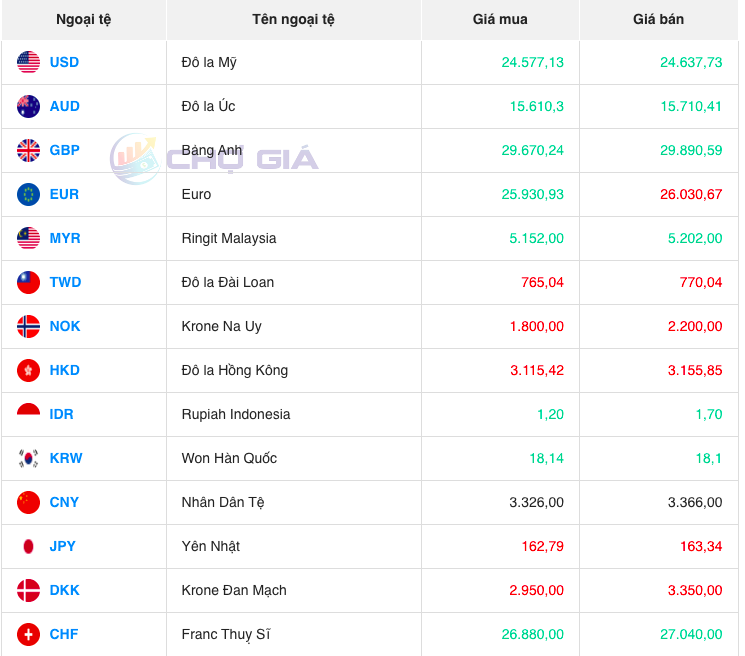The width and height of the screenshot is (745, 656).
Task: Click the Malaysia flag icon
Action: (x=28, y=238)
